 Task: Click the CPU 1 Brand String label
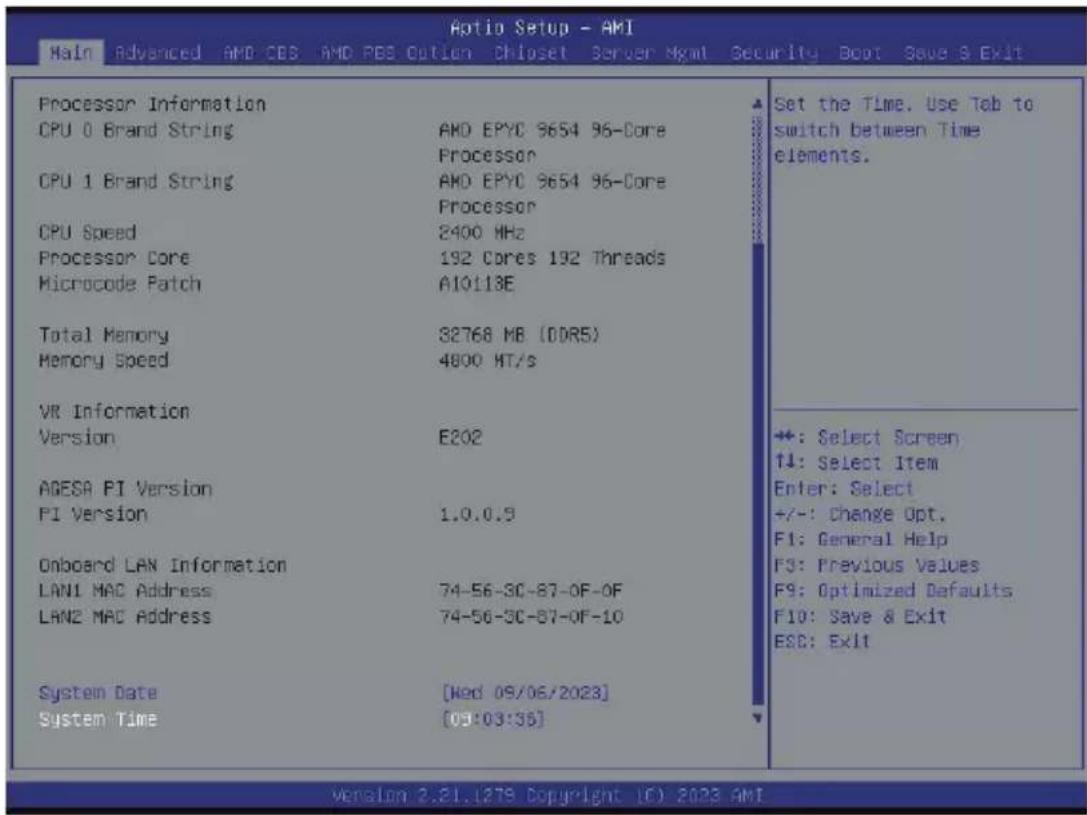click(x=136, y=182)
